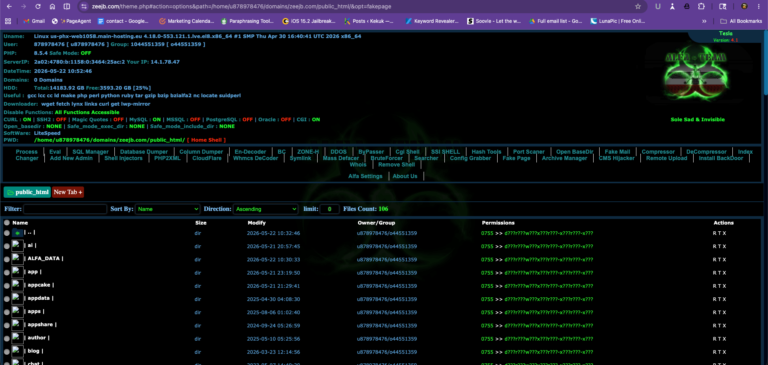Open the Direction dropdown

[x=265, y=209]
